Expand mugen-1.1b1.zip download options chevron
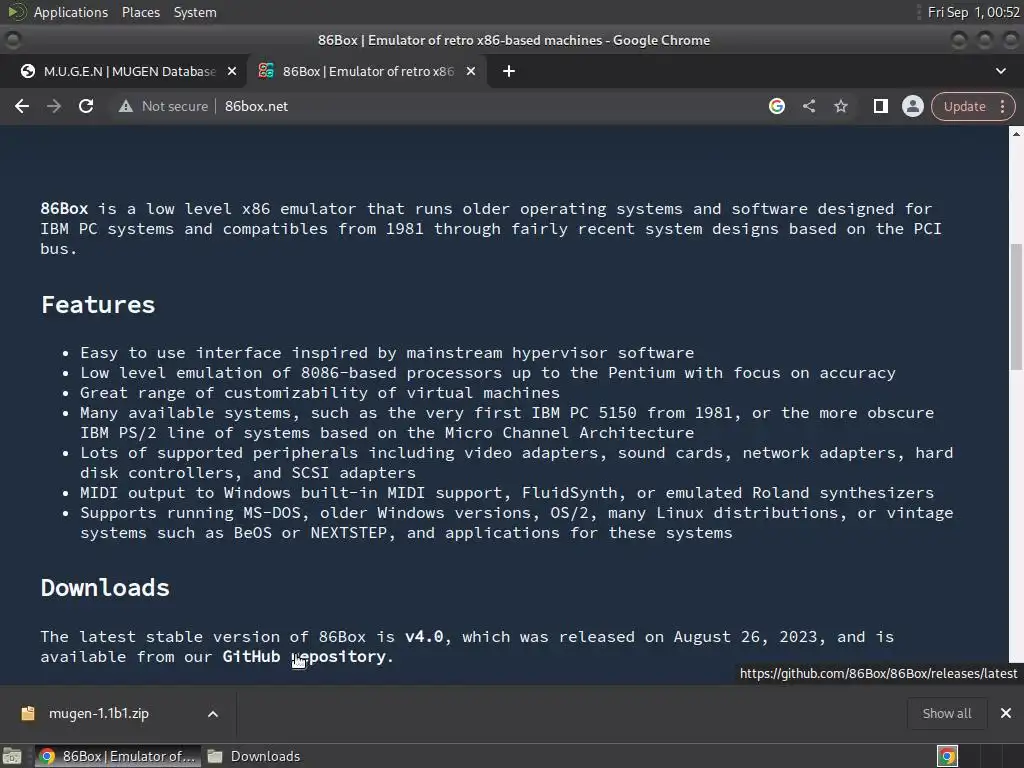The image size is (1024, 768). (x=213, y=714)
